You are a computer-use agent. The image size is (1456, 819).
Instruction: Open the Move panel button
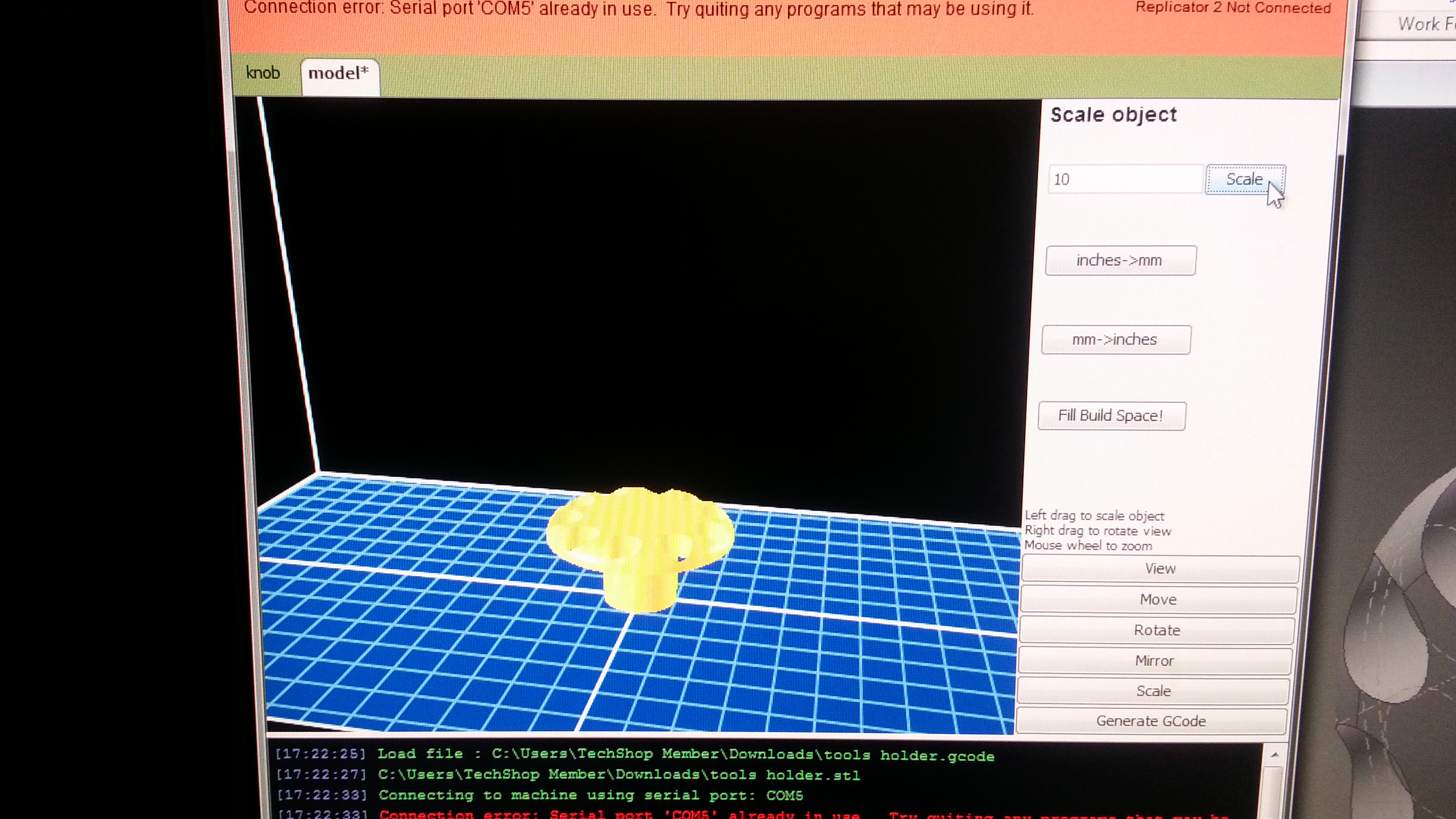(1159, 600)
